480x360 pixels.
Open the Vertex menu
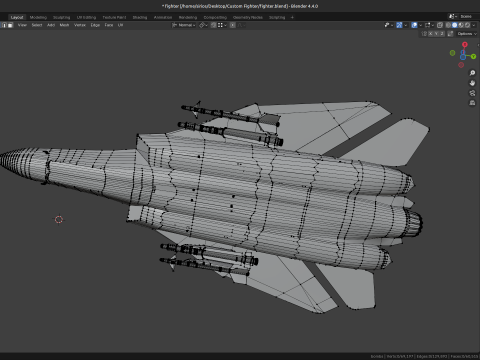coord(80,25)
